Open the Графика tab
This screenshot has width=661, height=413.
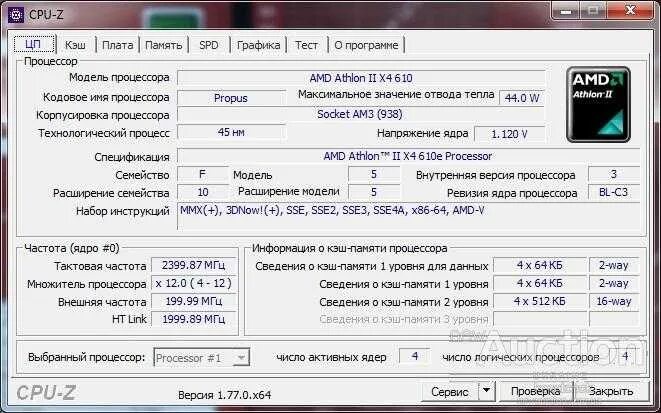coord(258,45)
